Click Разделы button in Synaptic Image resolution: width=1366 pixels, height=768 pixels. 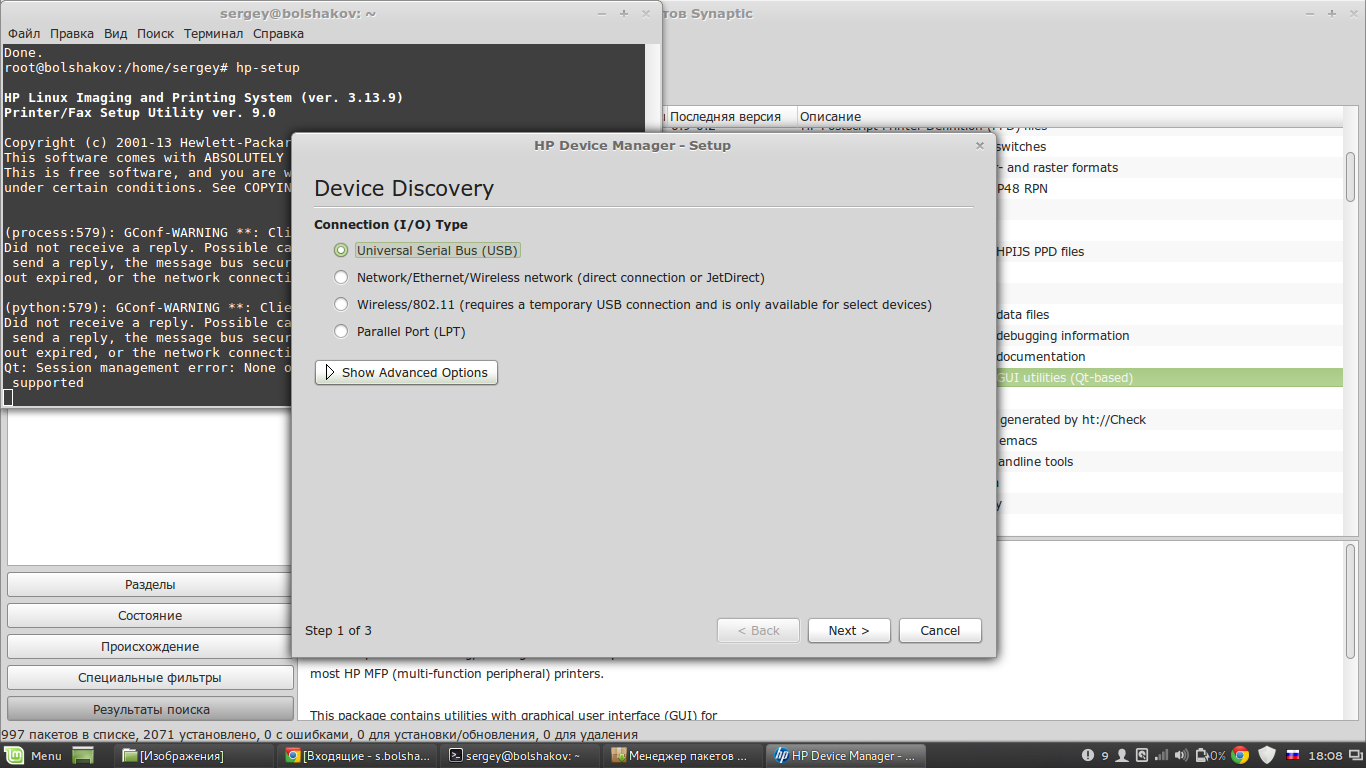(150, 584)
